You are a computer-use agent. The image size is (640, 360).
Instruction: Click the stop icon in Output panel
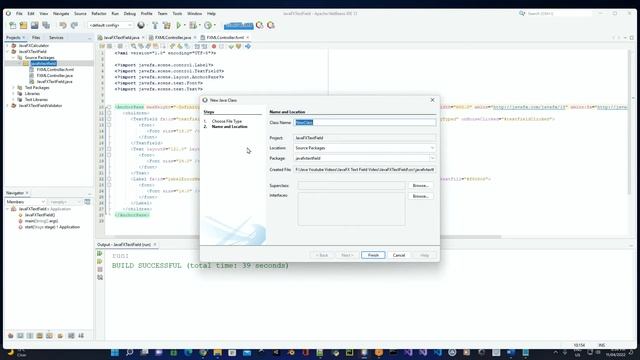tap(100, 269)
